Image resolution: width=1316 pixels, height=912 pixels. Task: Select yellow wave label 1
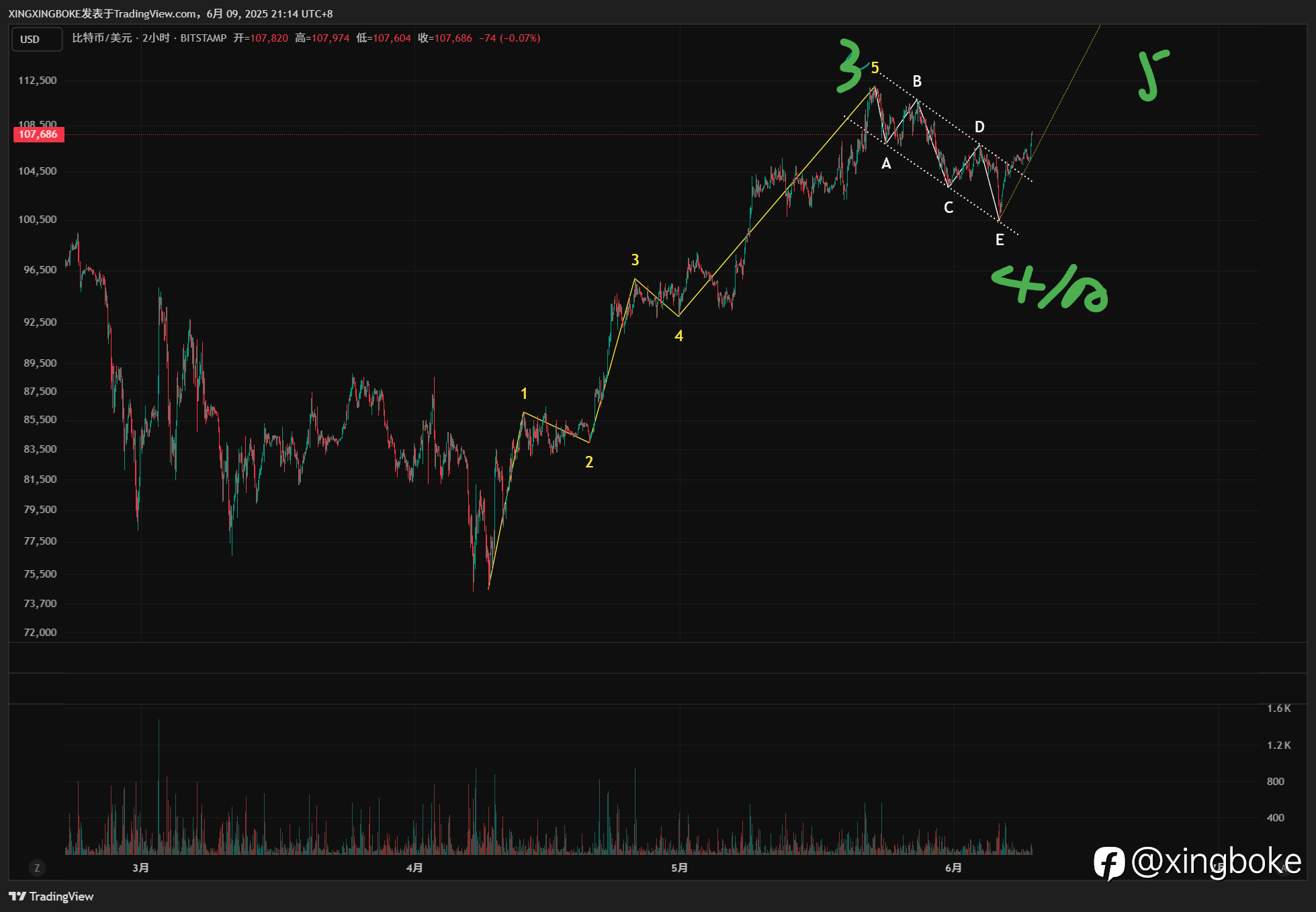(524, 394)
